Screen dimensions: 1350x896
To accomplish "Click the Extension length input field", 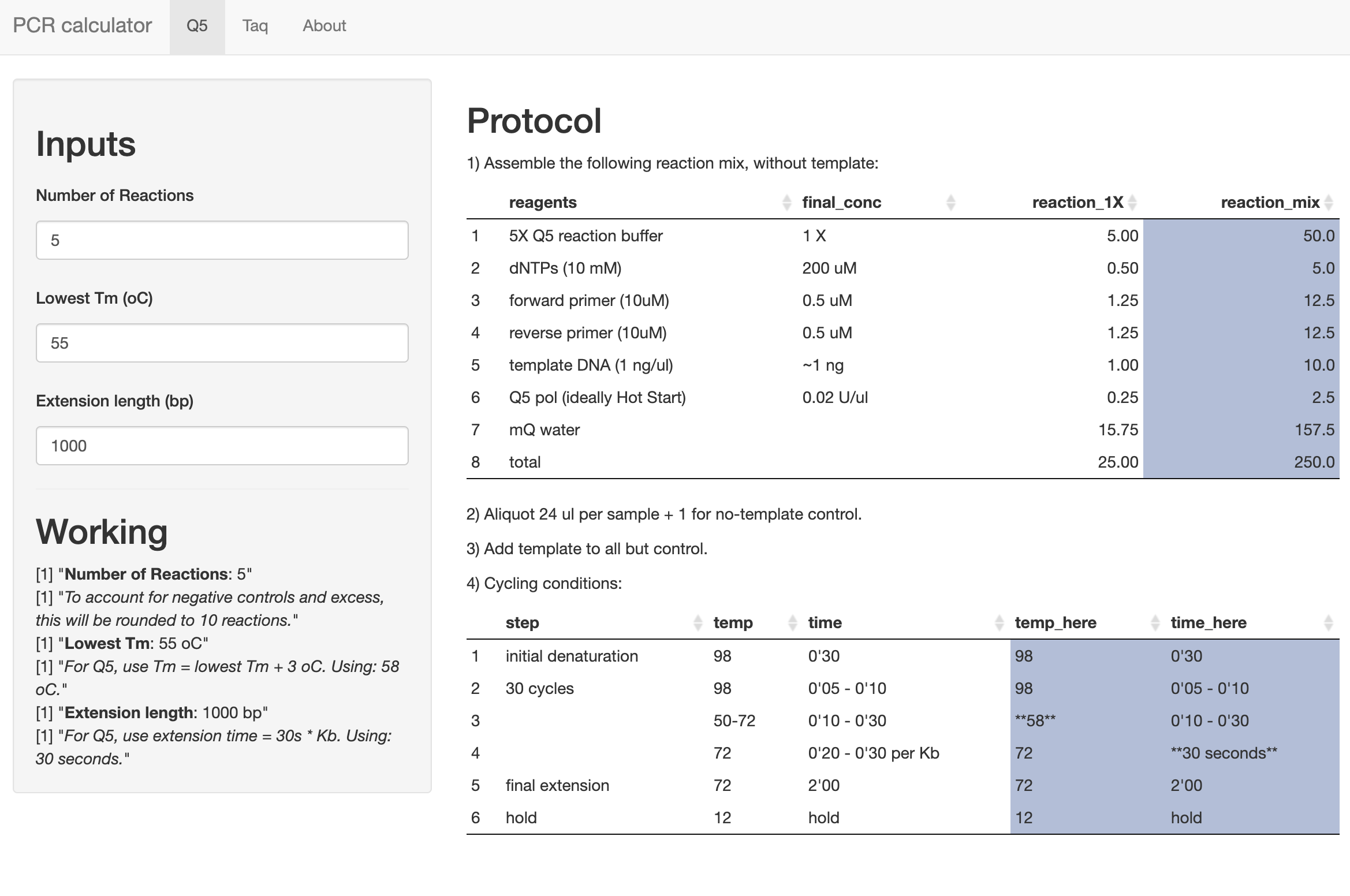I will point(222,446).
